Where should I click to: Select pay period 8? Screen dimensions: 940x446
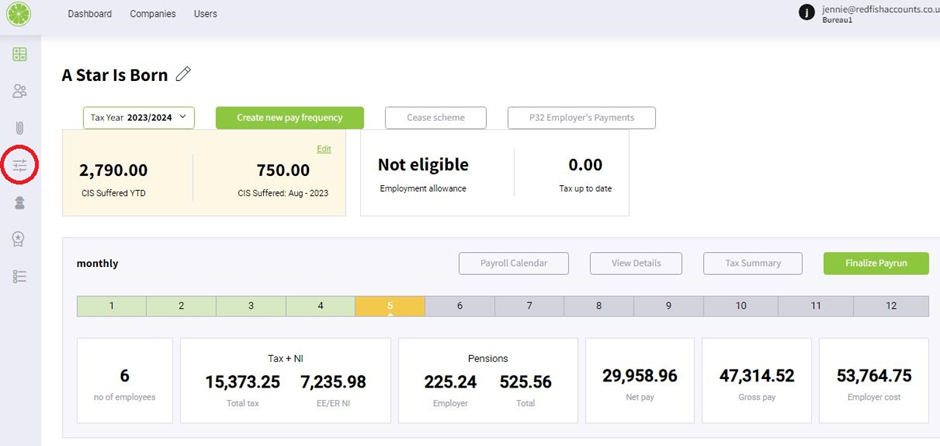[599, 306]
